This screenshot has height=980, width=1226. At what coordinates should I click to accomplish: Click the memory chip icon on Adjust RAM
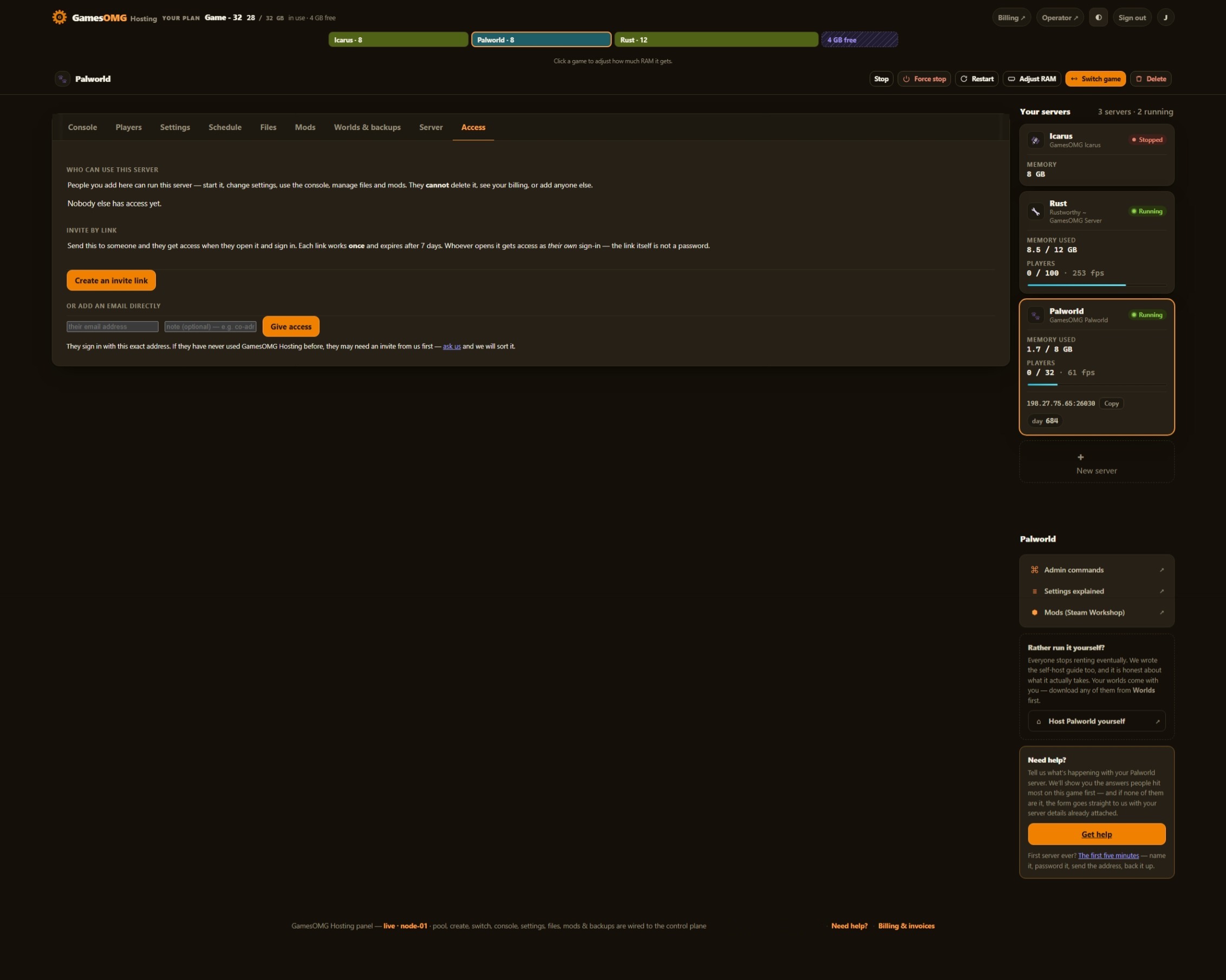(x=1012, y=79)
